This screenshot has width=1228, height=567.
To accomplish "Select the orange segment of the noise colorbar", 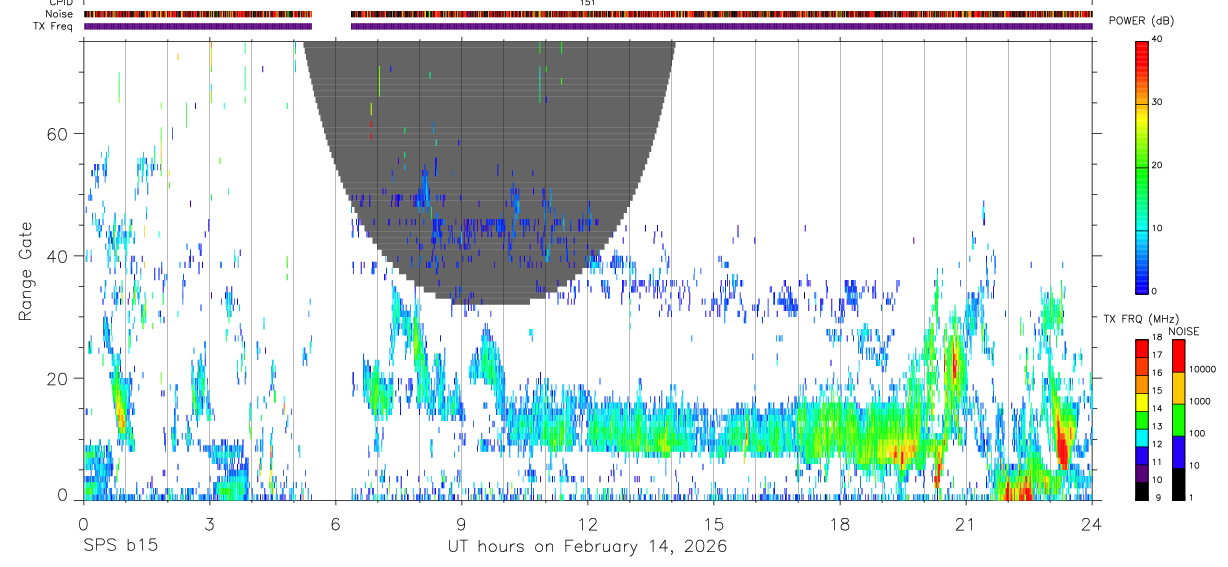I will pos(1178,387).
